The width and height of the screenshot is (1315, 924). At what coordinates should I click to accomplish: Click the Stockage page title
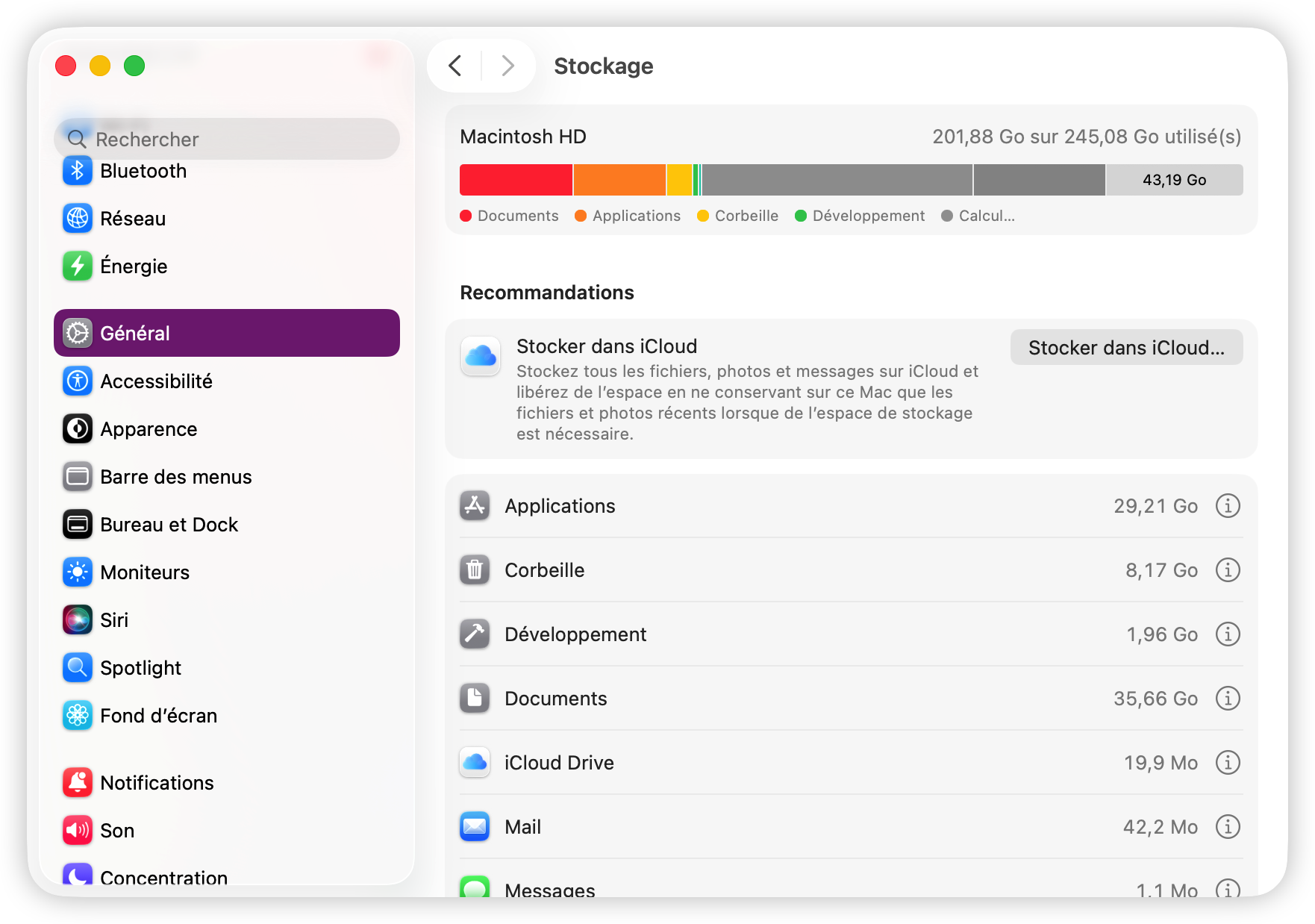pyautogui.click(x=604, y=66)
